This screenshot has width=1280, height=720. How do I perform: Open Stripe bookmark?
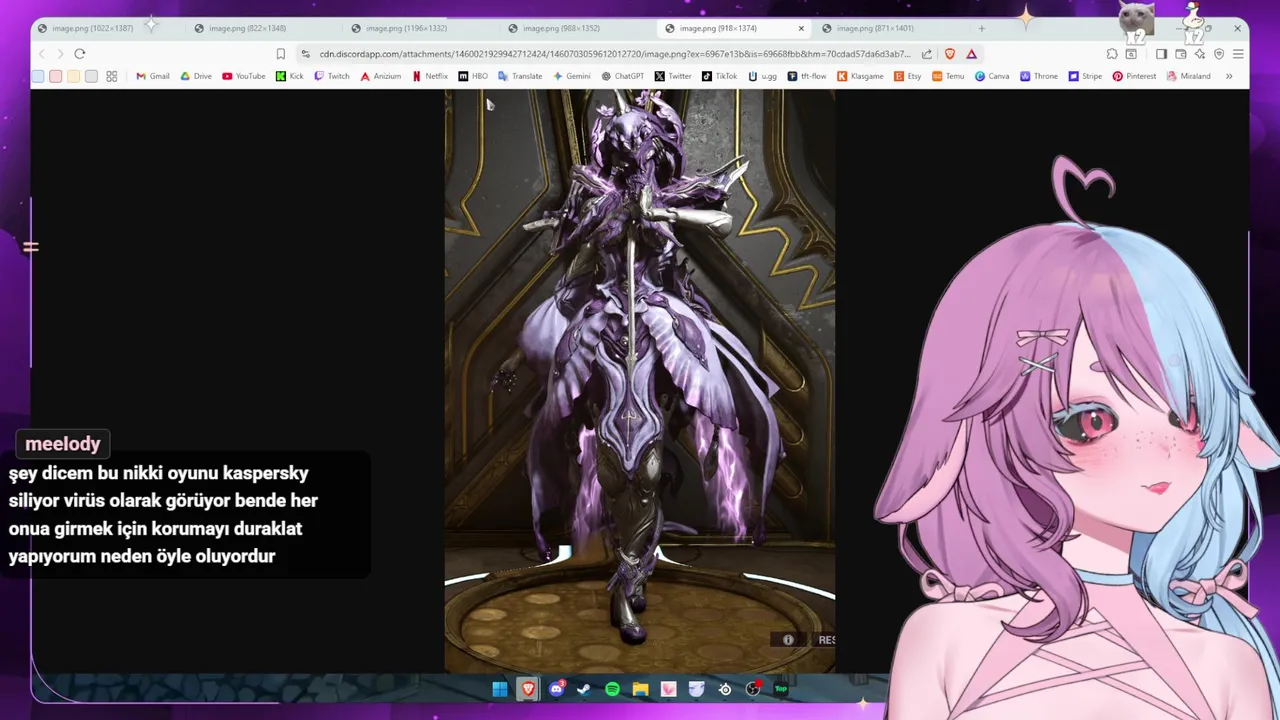[x=1085, y=76]
